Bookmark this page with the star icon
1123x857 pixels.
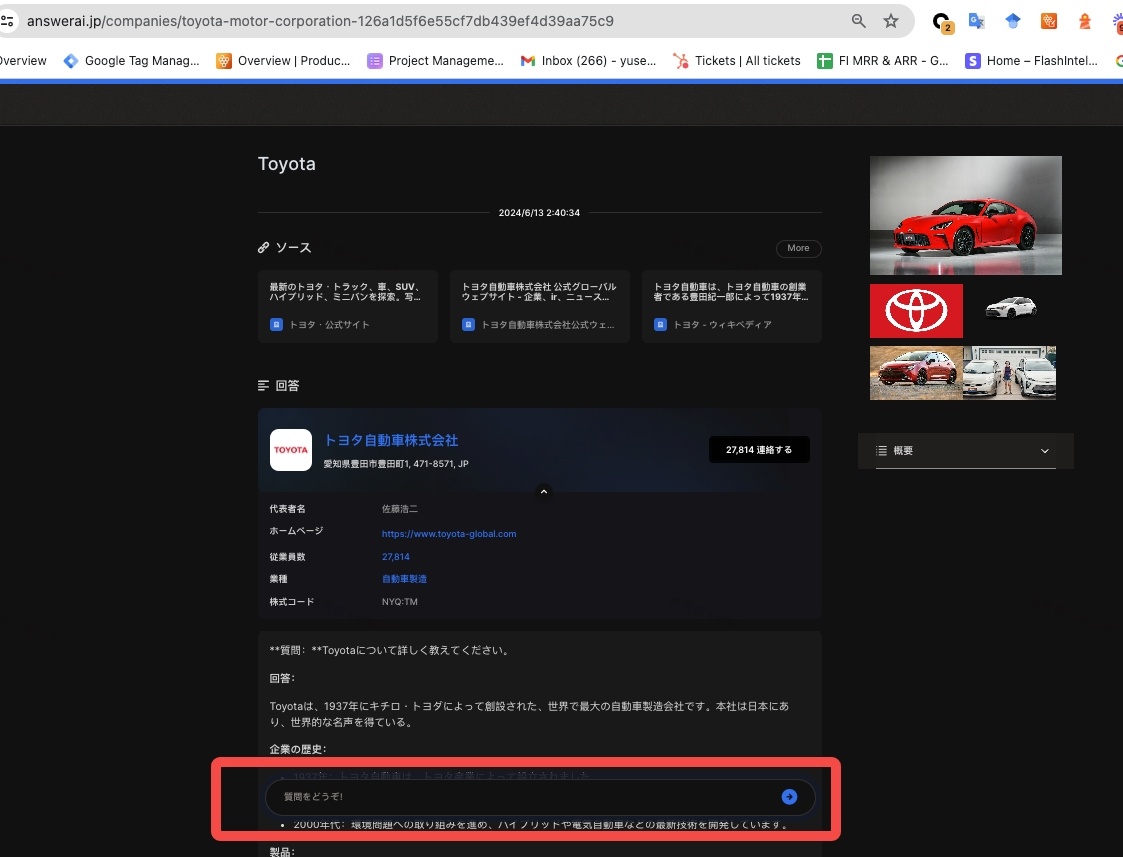coord(890,21)
